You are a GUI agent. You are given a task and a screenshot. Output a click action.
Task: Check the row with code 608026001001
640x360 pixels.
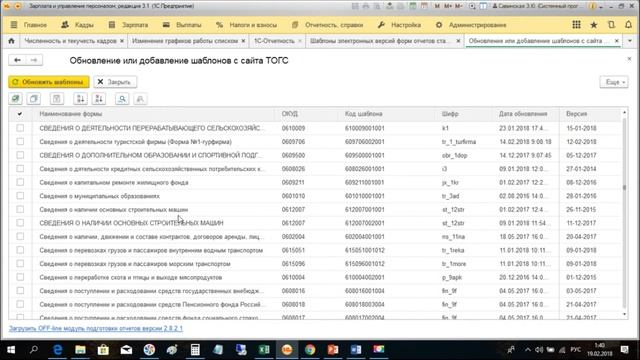point(20,169)
